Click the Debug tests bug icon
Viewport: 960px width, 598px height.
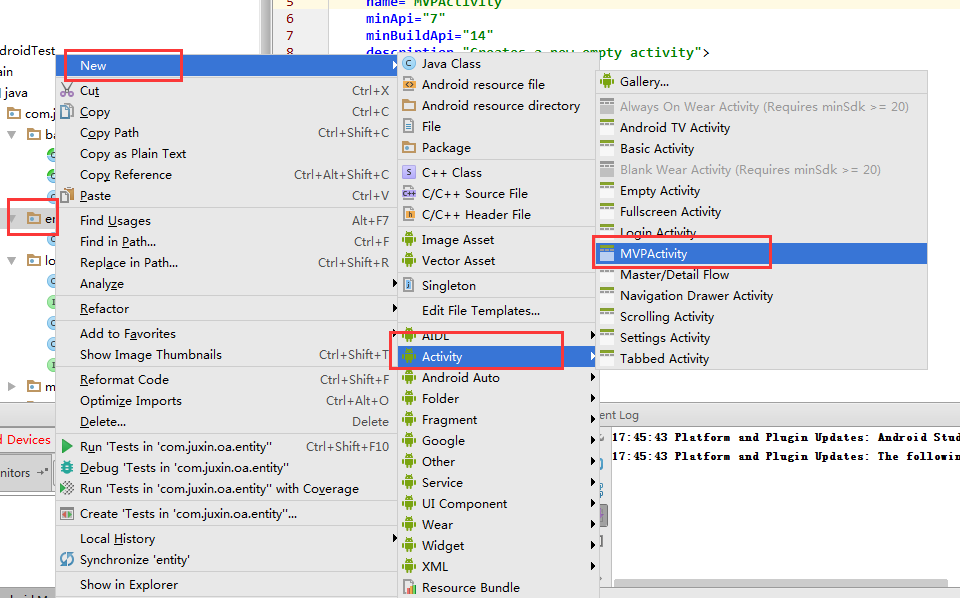[x=67, y=468]
